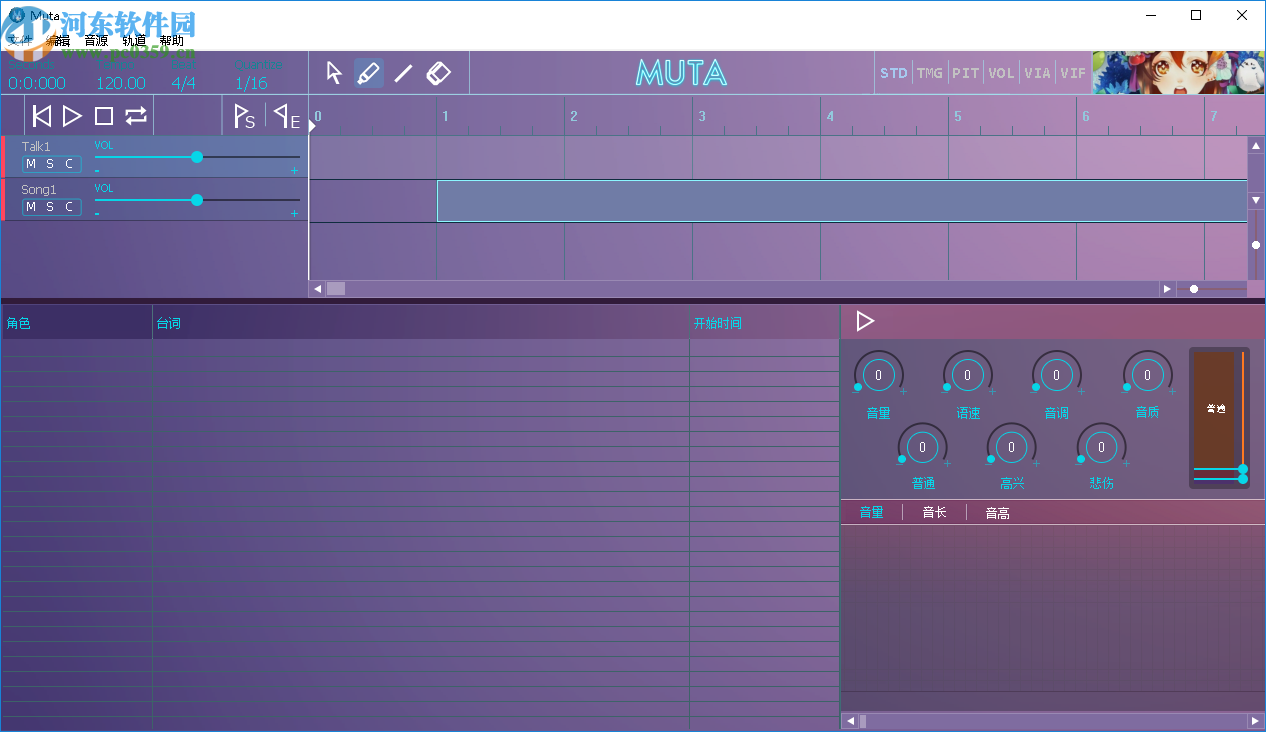The height and width of the screenshot is (732, 1266).
Task: Activate the pen drawing tool
Action: (x=368, y=72)
